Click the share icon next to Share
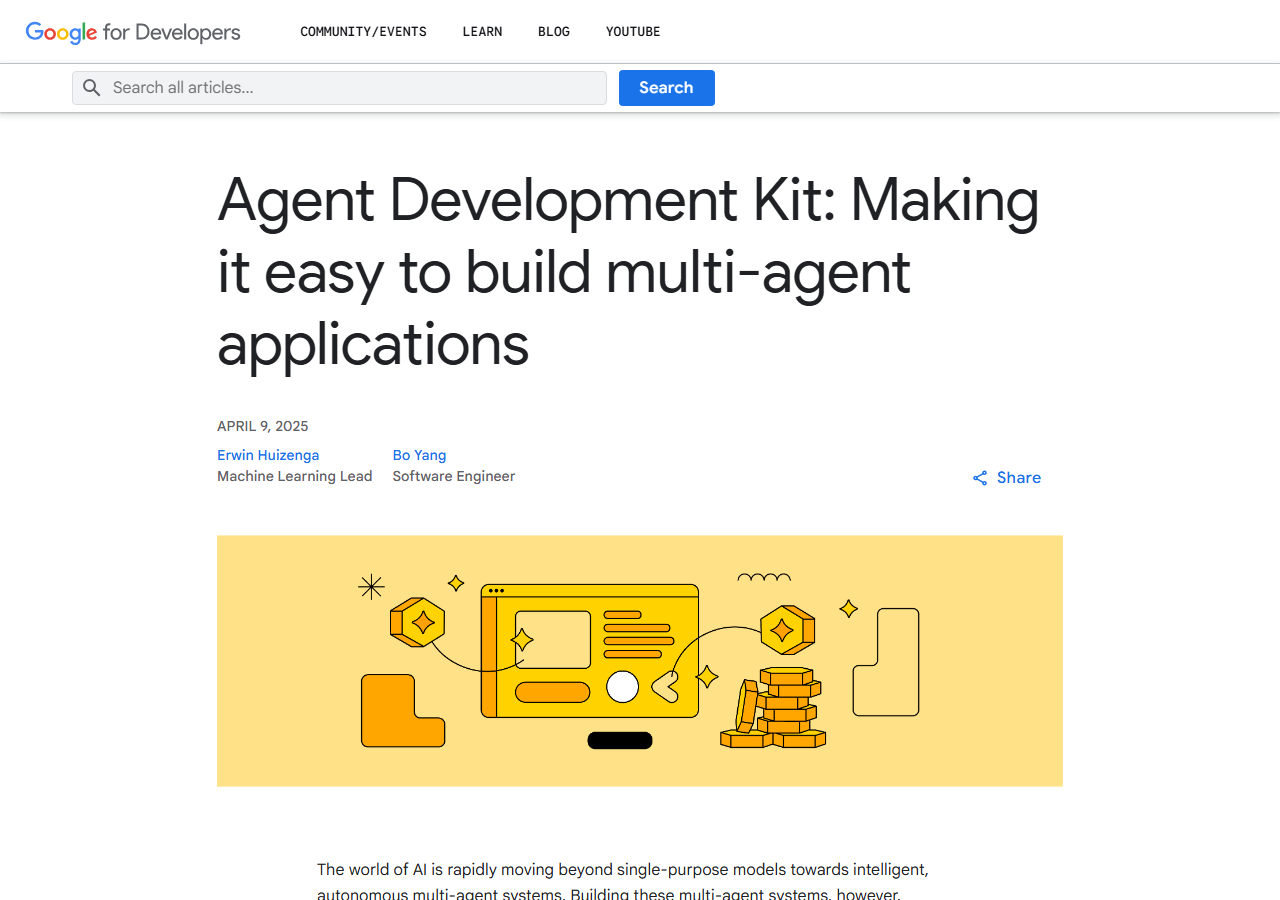Viewport: 1280px width, 900px height. coord(980,478)
